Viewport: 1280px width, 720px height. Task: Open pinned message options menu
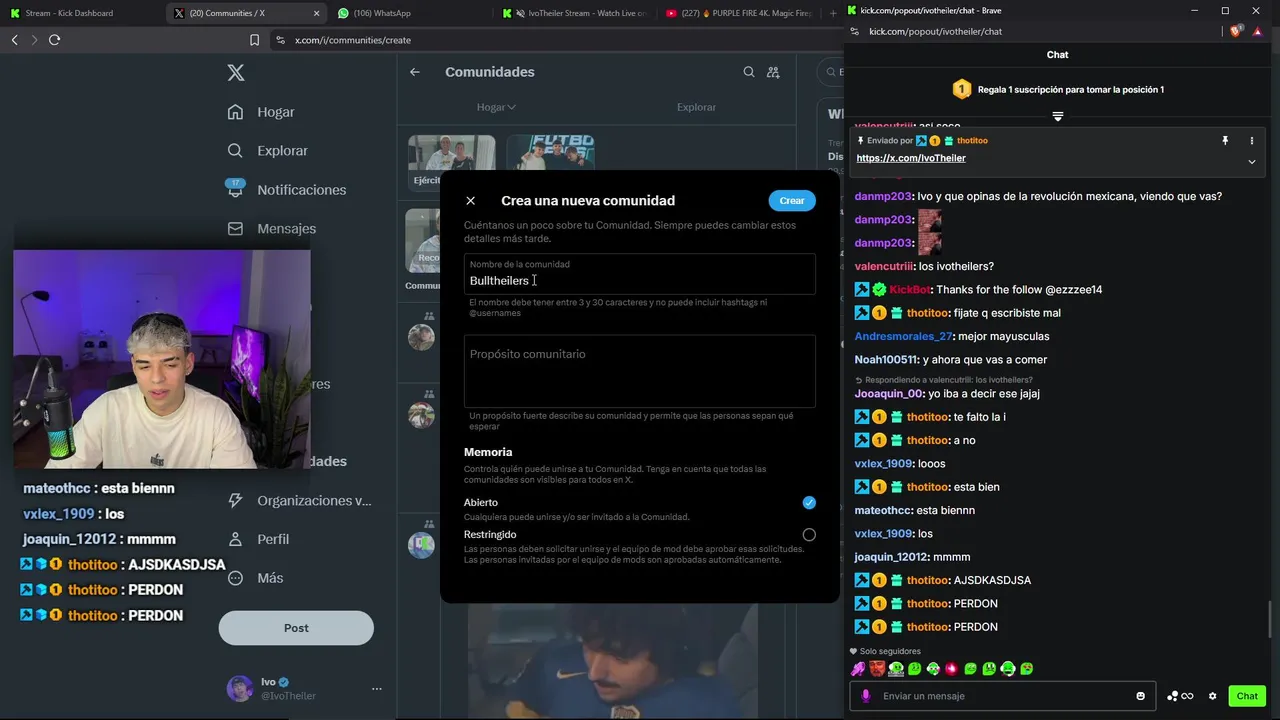pos(1251,141)
